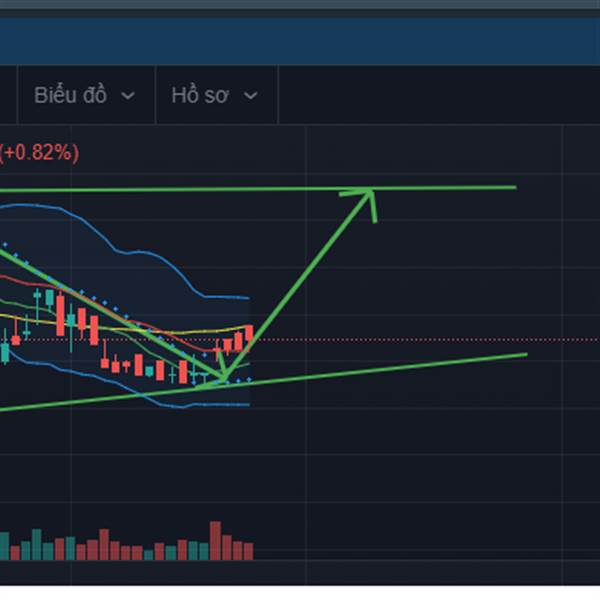Click the Hồ sơ chevron arrow
Screen dimensions: 600x600
coord(251,95)
